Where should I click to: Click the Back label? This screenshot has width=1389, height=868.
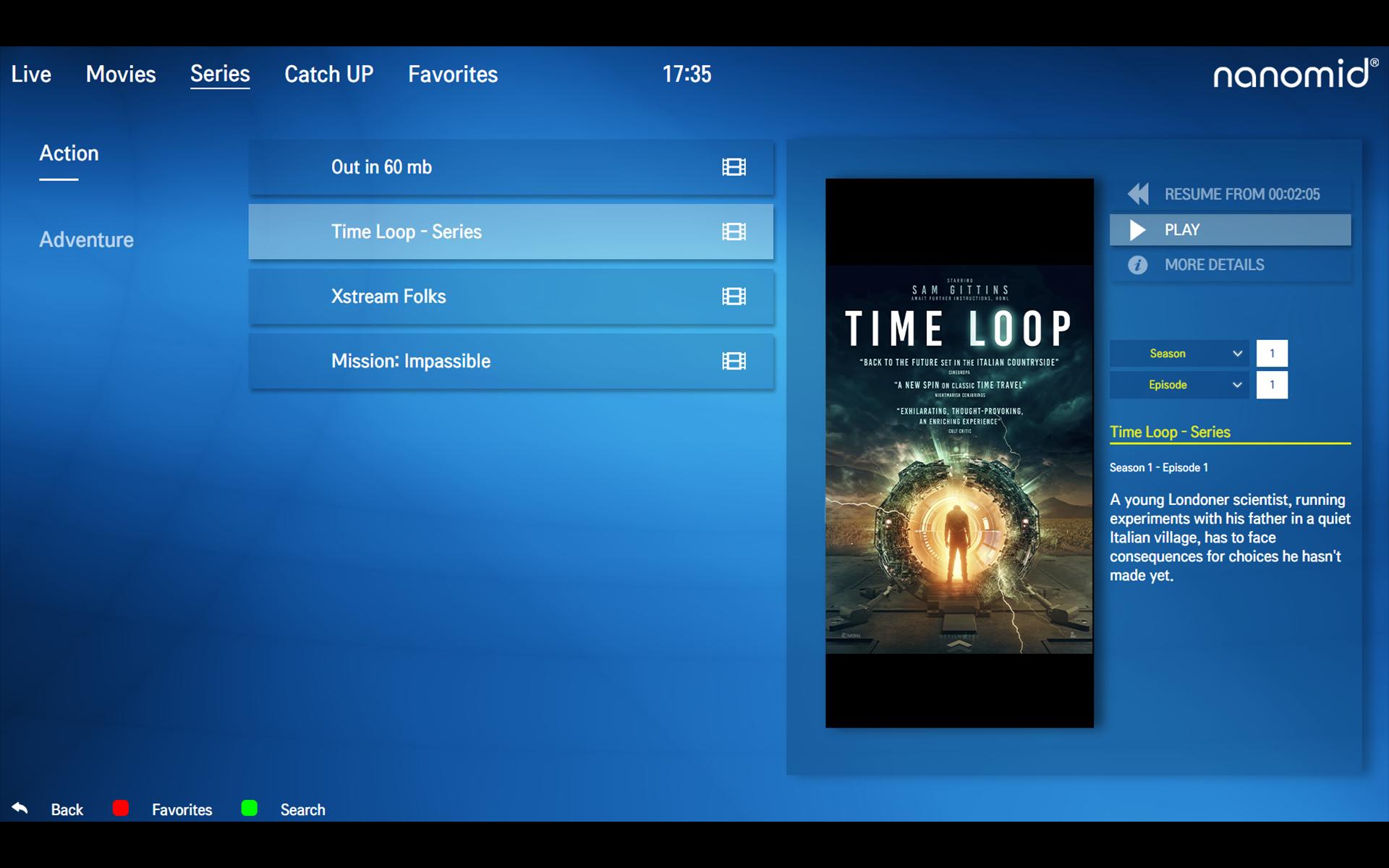(67, 810)
